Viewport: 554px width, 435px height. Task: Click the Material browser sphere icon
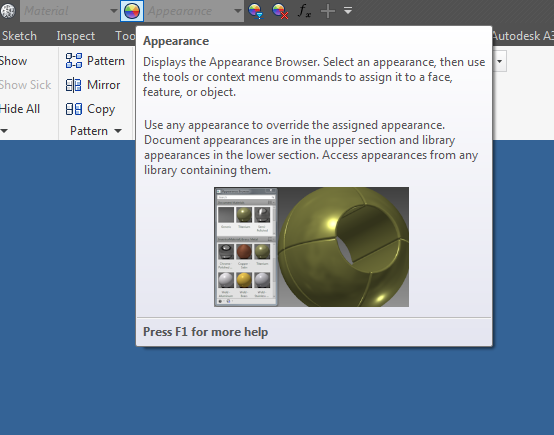click(7, 11)
